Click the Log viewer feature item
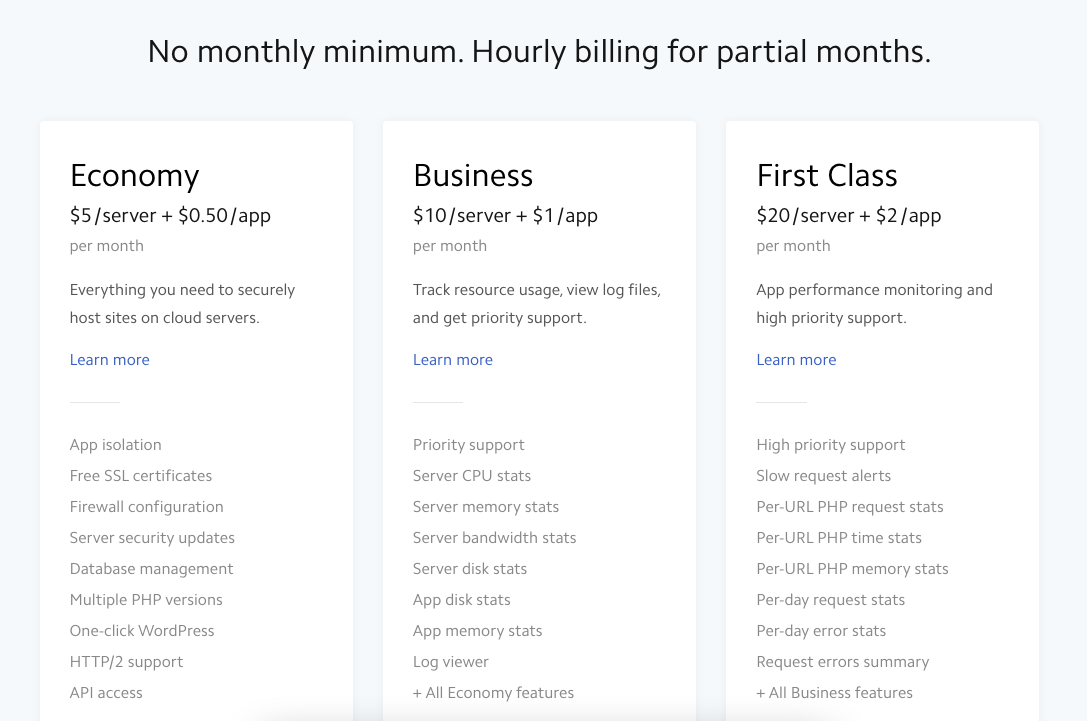This screenshot has height=721, width=1087. coord(451,662)
